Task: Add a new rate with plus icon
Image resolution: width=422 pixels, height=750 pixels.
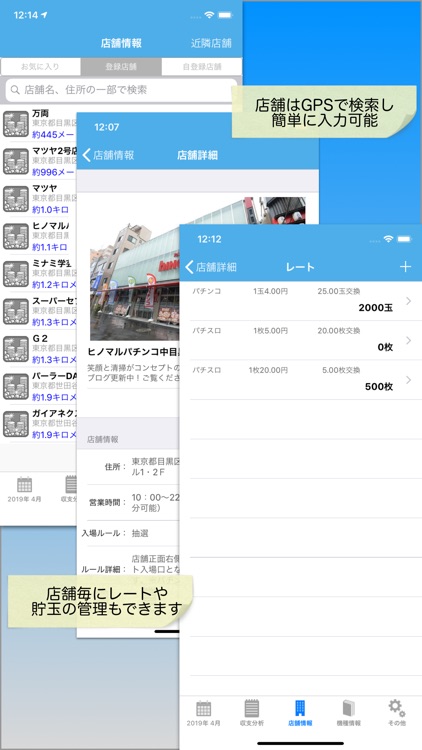Action: (405, 266)
